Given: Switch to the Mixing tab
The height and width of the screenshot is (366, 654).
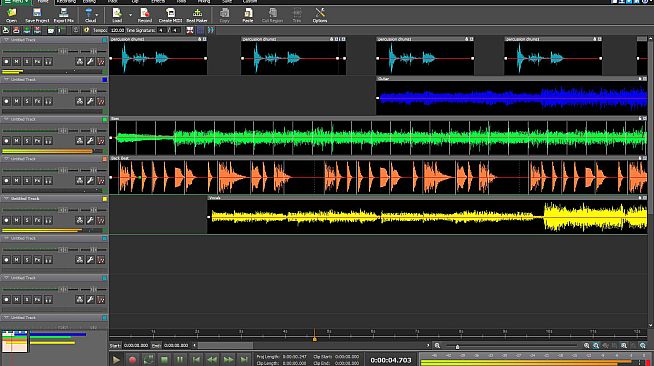Looking at the screenshot, I should pyautogui.click(x=204, y=2).
